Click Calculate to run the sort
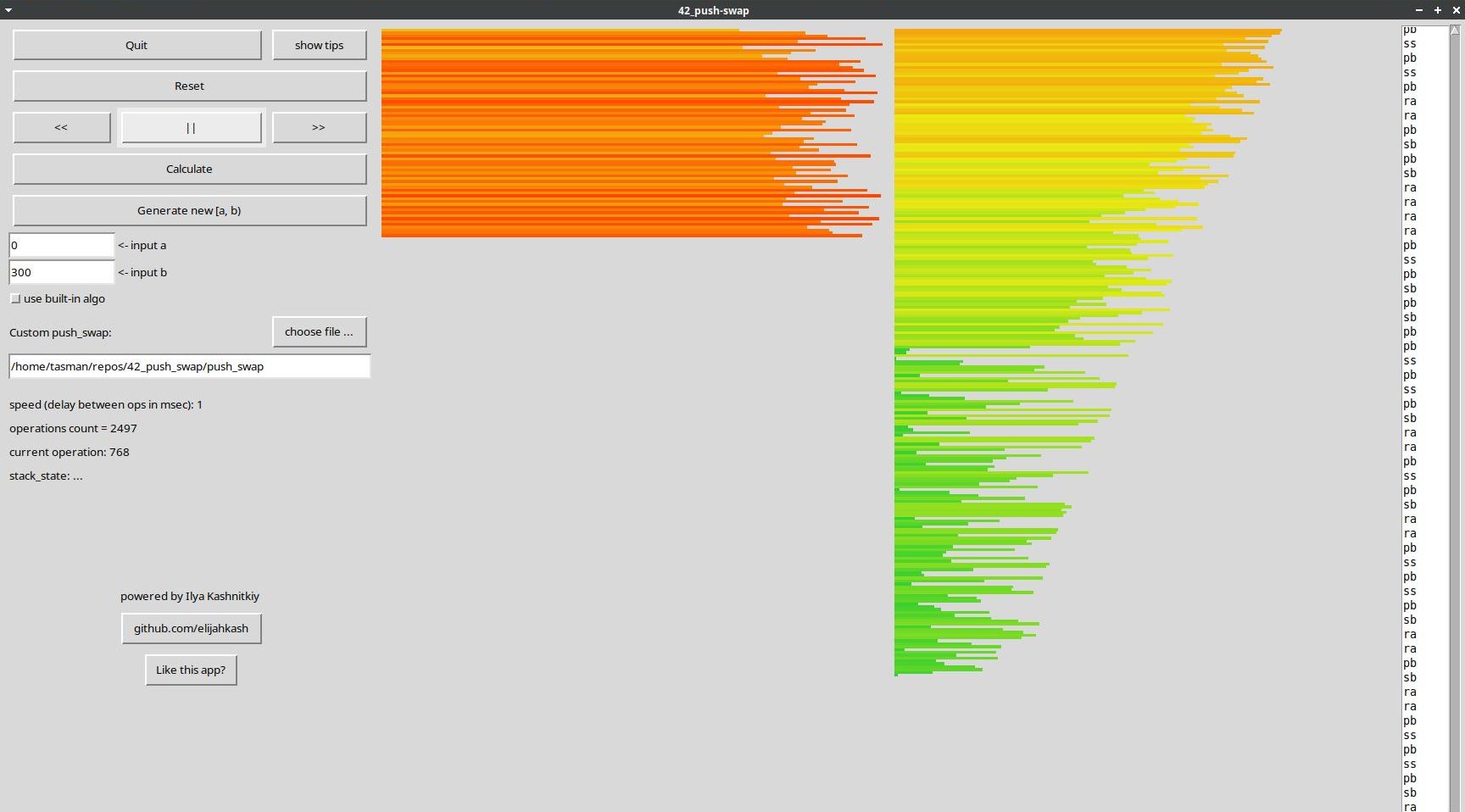Viewport: 1465px width, 812px height. pyautogui.click(x=189, y=169)
